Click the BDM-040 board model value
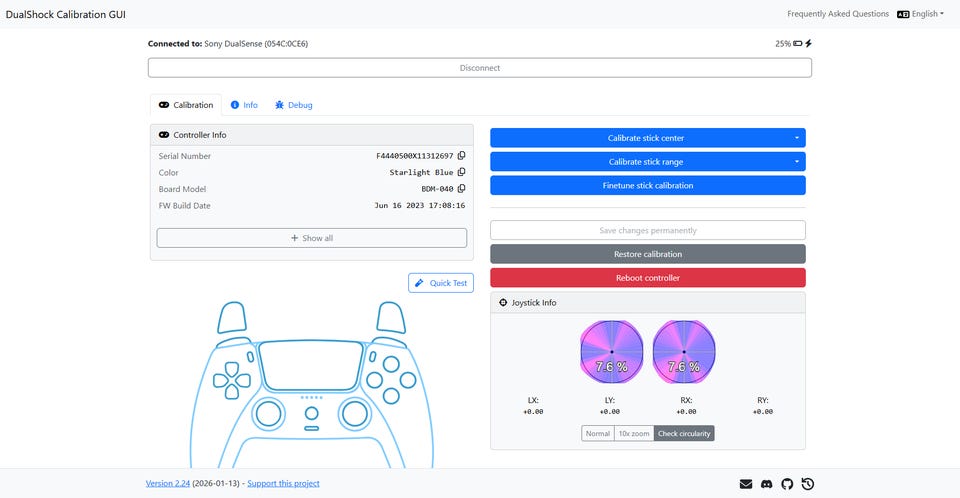 (x=437, y=189)
